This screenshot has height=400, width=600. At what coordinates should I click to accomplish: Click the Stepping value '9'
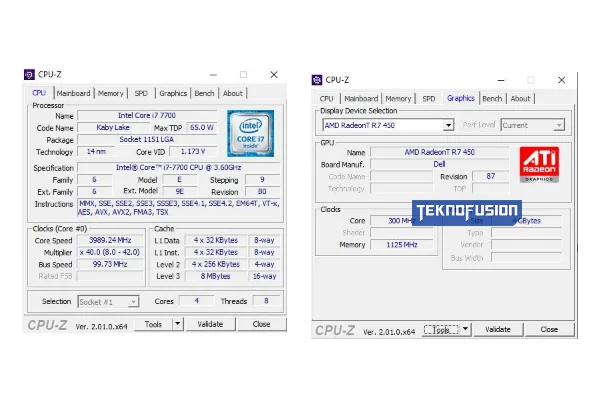click(262, 180)
